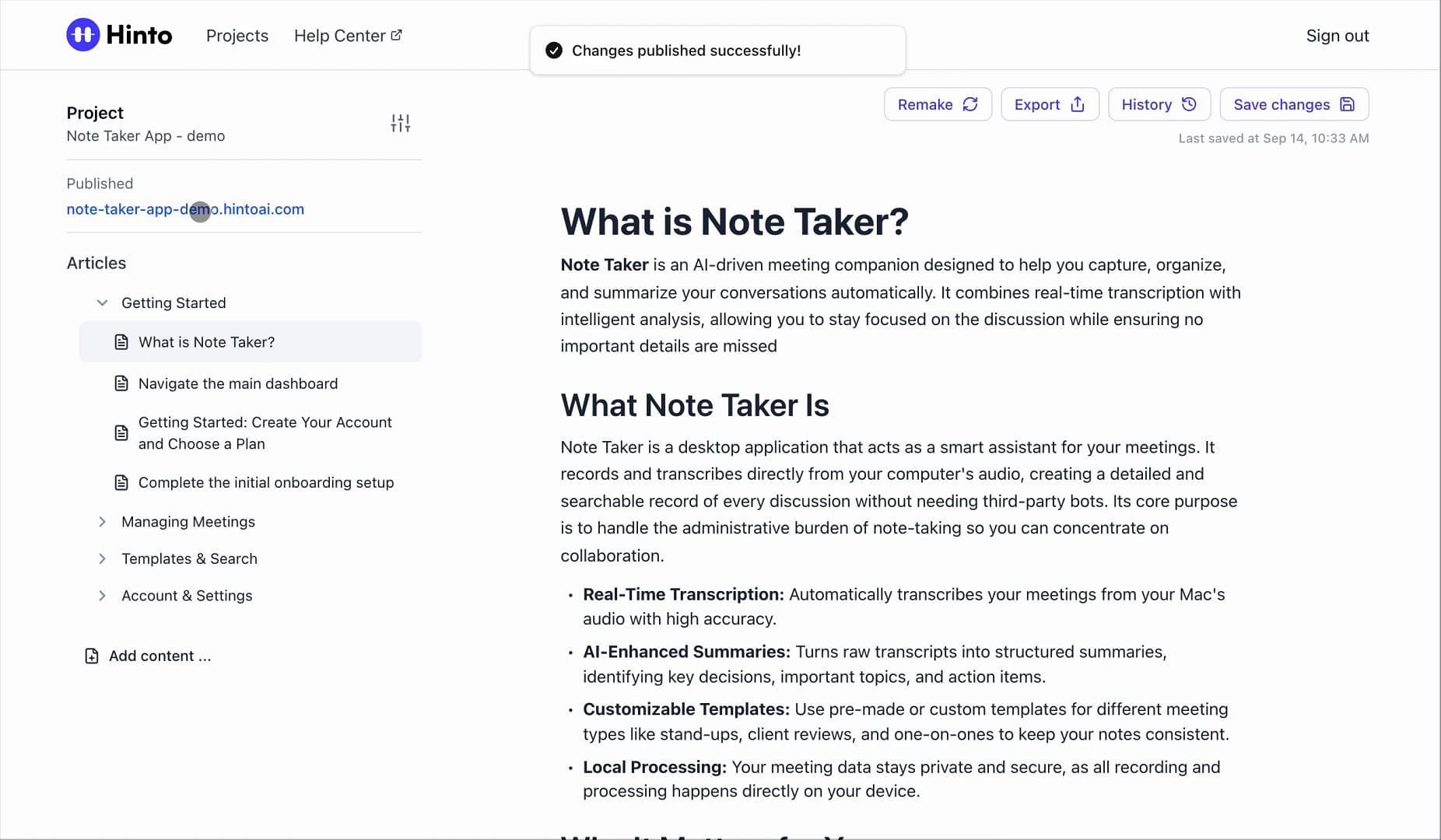Click the Save changes floppy icon
1441x840 pixels.
click(x=1348, y=104)
